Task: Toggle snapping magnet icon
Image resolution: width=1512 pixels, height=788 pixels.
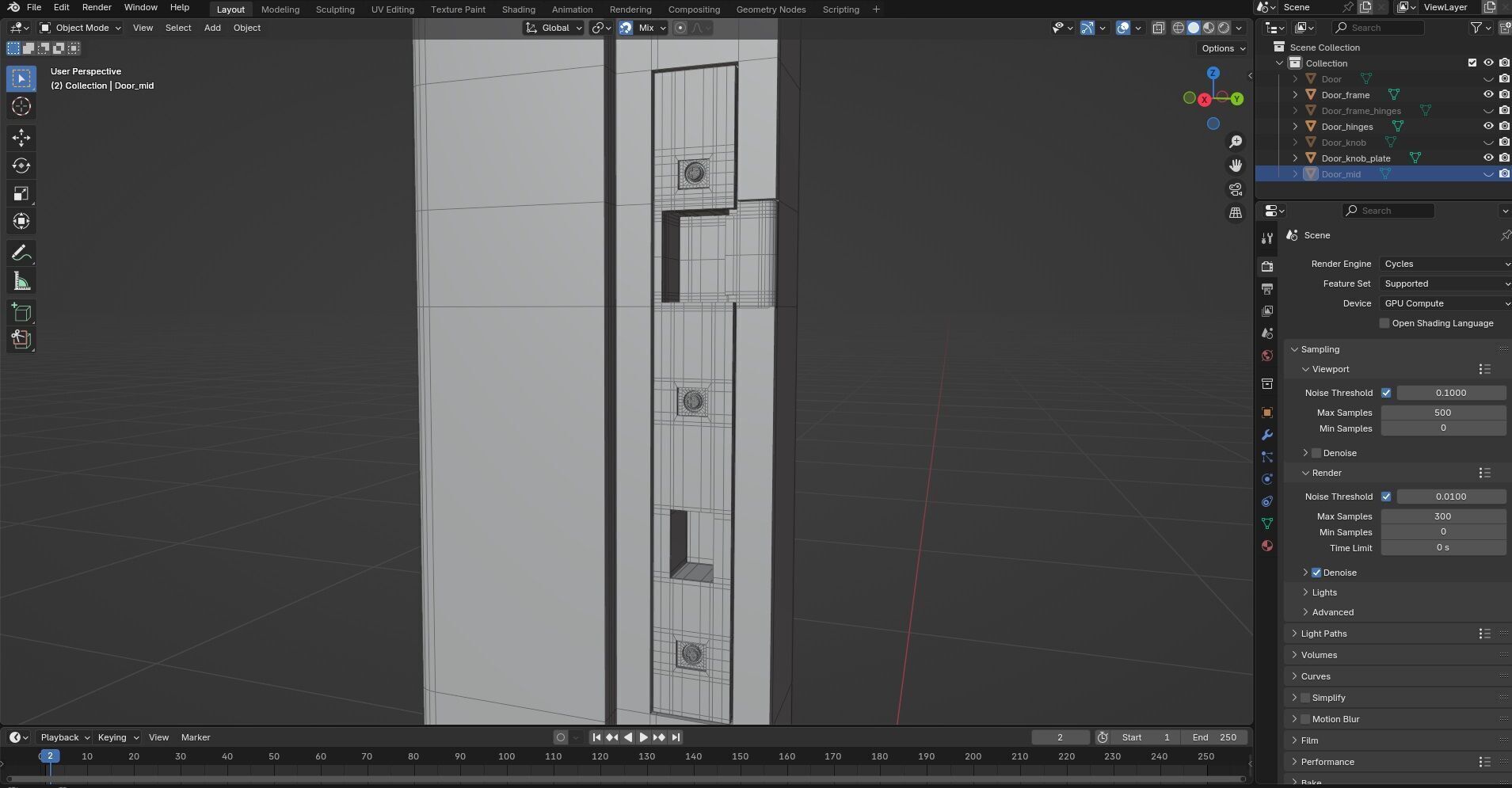Action: (x=626, y=28)
